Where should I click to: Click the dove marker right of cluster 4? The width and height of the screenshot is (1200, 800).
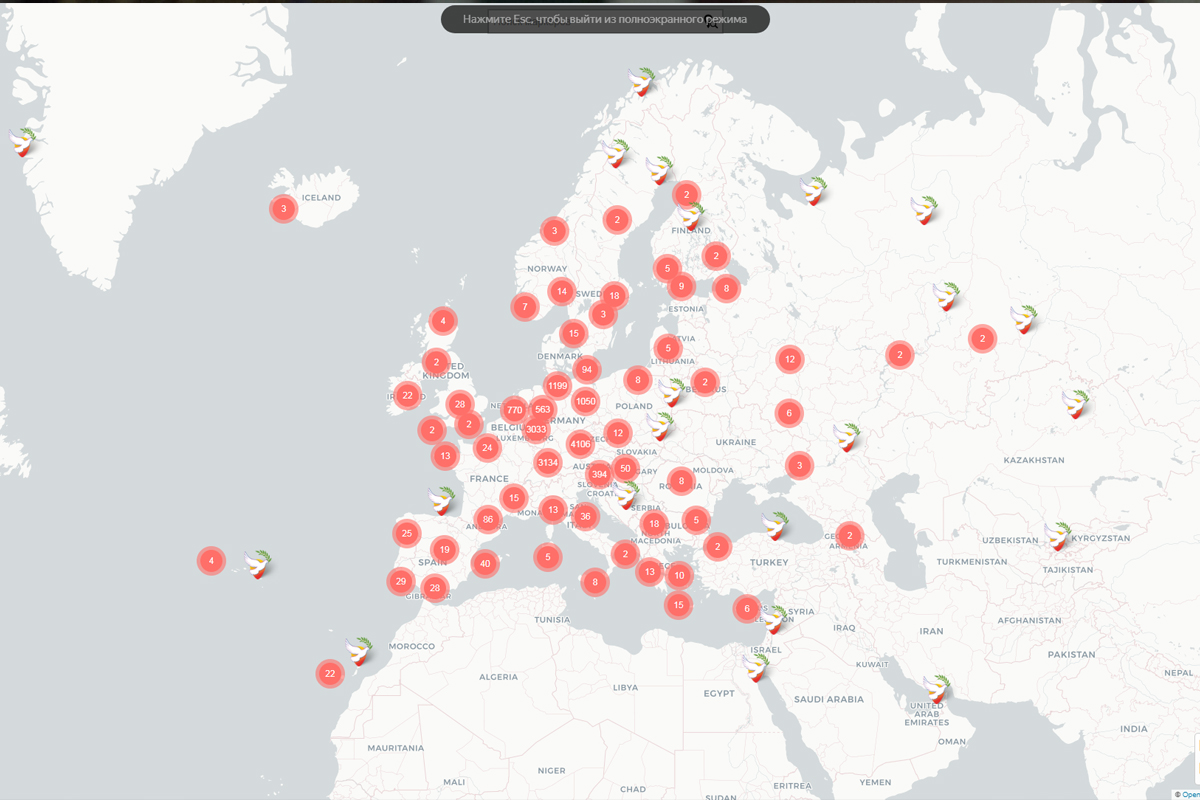[258, 565]
